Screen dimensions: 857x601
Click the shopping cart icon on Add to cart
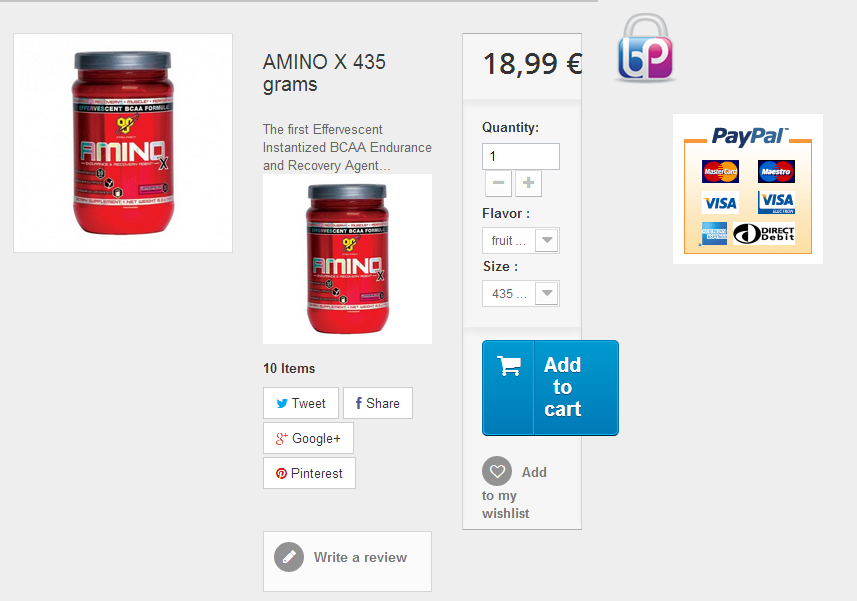[x=509, y=366]
